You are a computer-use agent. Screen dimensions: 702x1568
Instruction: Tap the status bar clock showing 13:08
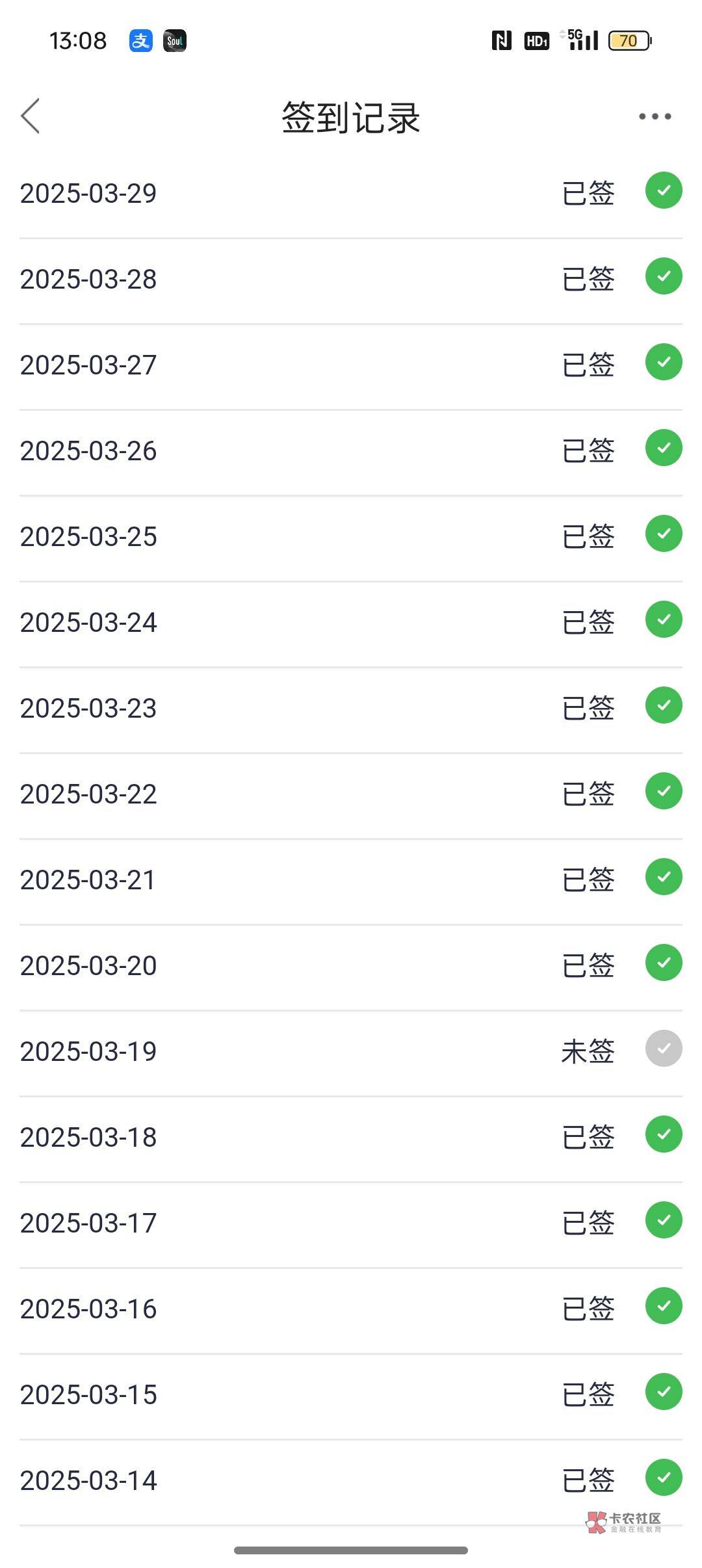[x=78, y=41]
